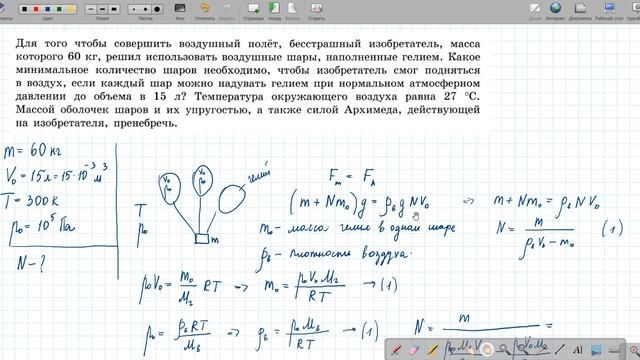Image resolution: width=640 pixels, height=360 pixels.
Task: Open the virtual keyboard tool
Action: [x=615, y=350]
